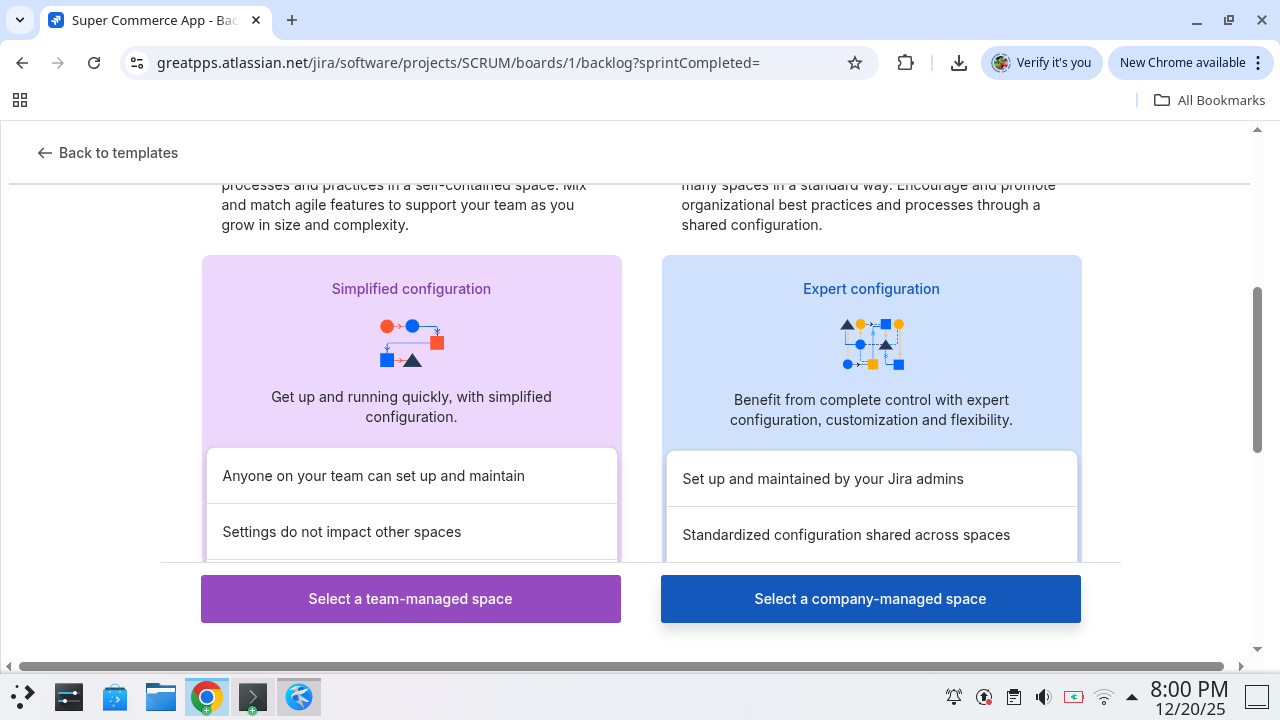Open the application launcher in taskbar
Screen dimensions: 1280x720
point(23,696)
